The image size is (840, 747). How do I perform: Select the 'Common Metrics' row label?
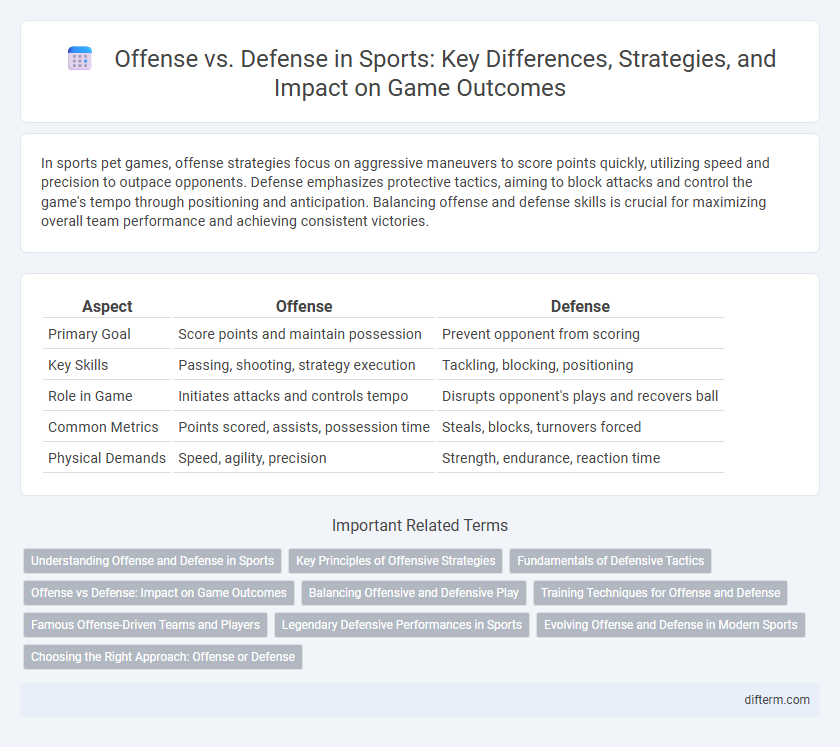(x=103, y=427)
